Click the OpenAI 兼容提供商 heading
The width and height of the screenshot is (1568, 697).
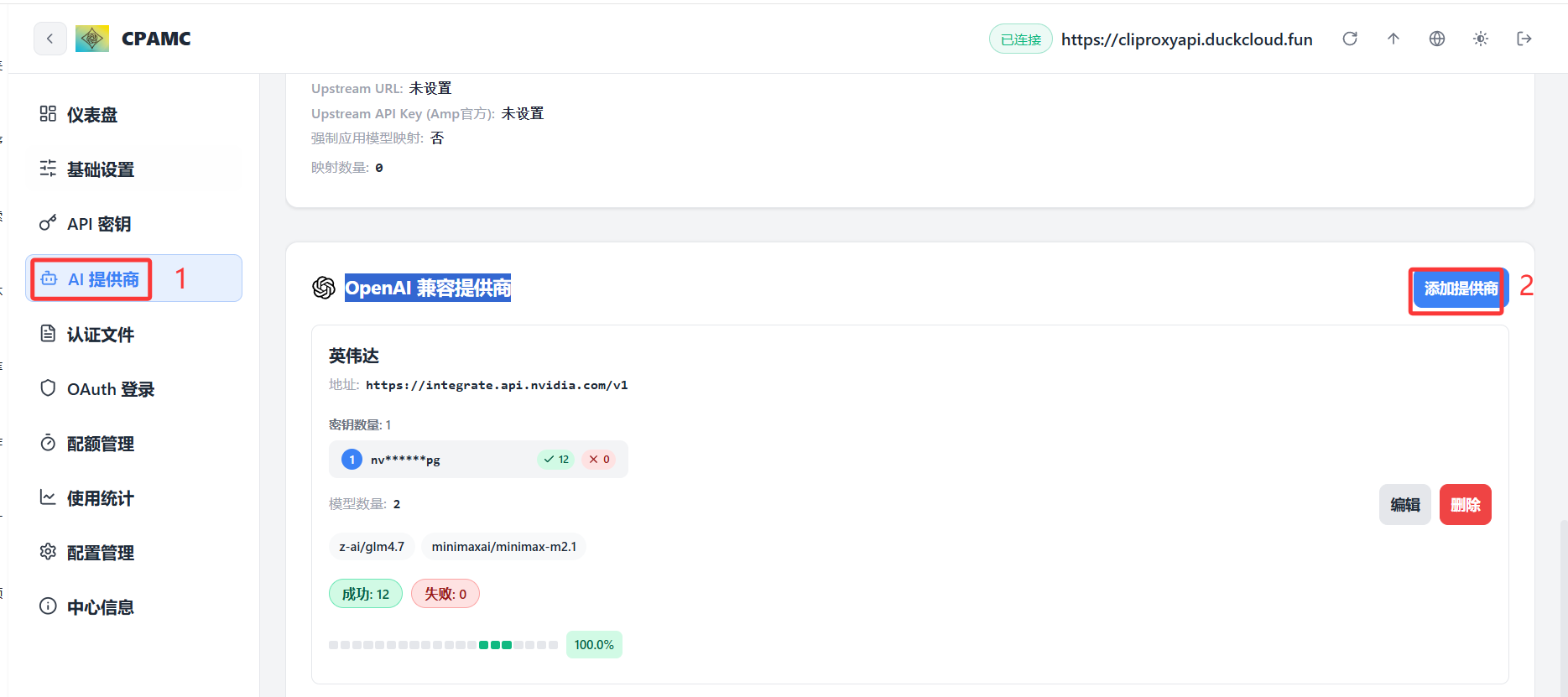tap(428, 288)
